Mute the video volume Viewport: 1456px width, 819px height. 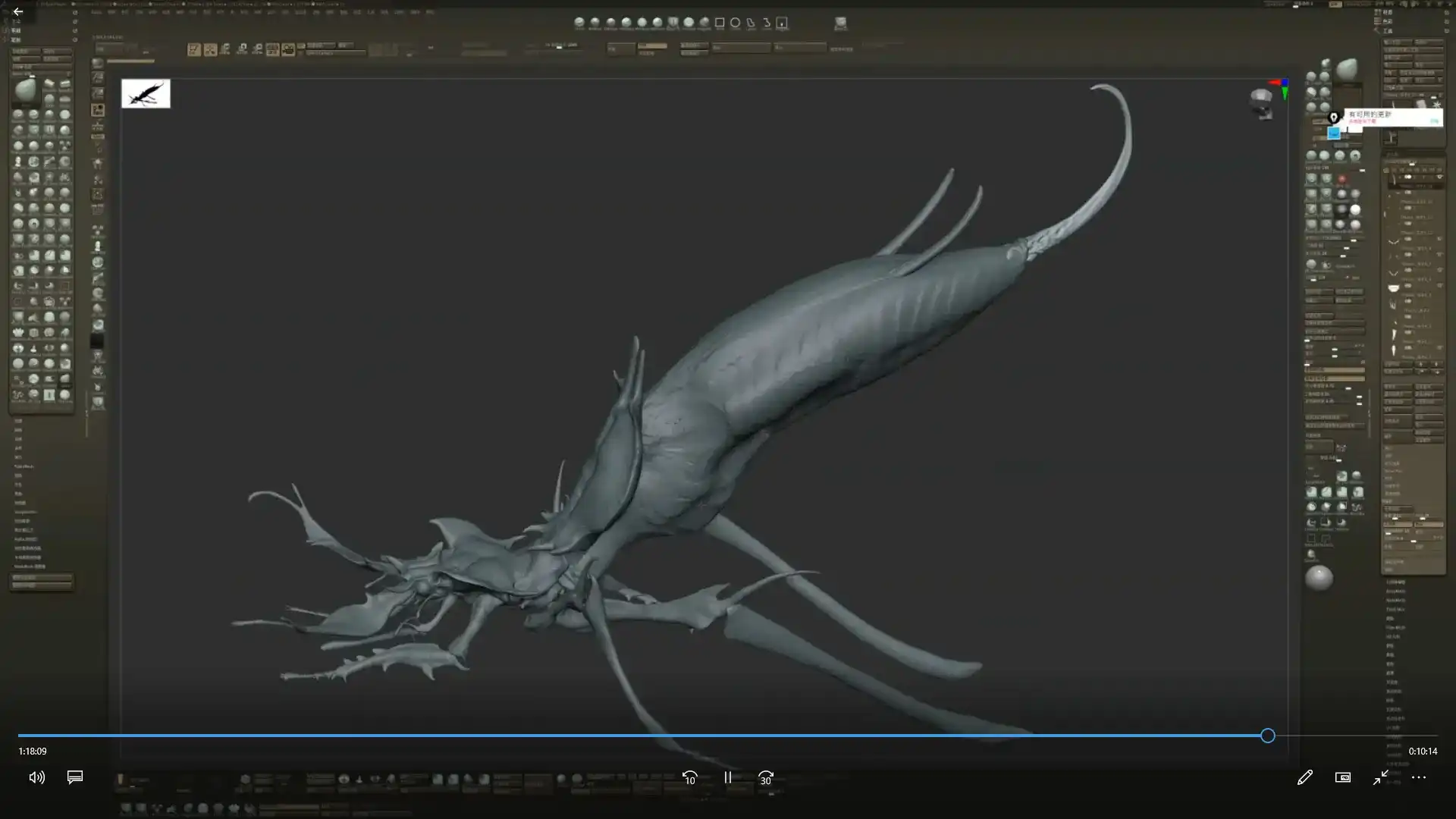coord(36,777)
